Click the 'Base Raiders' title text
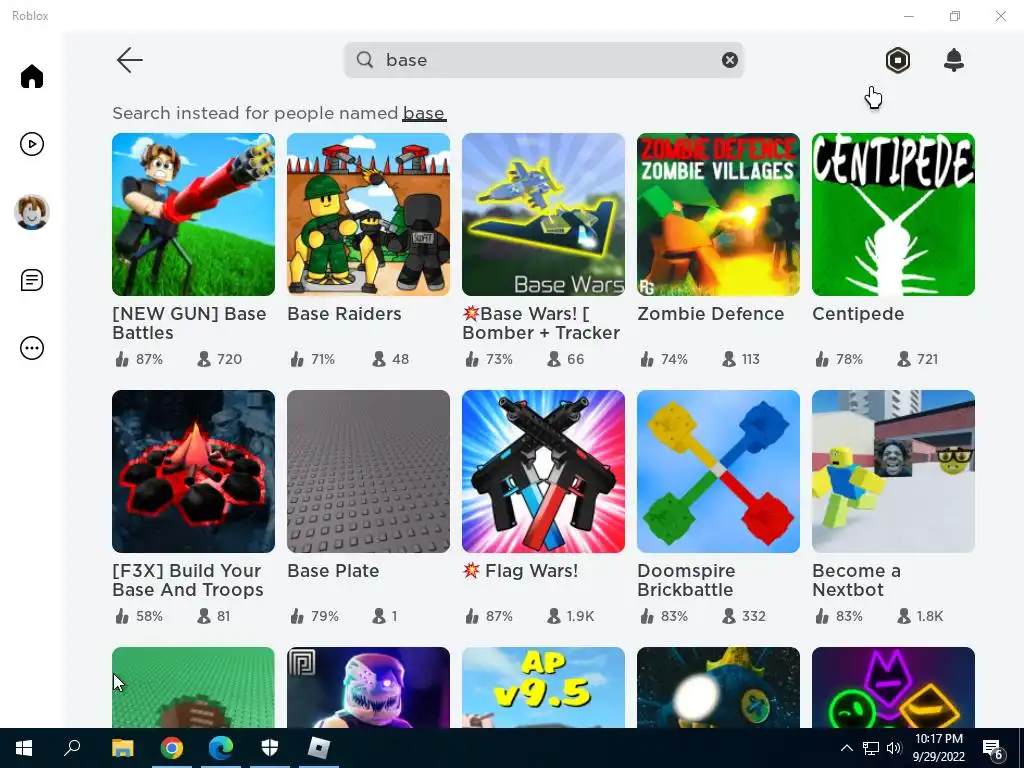 pyautogui.click(x=344, y=313)
